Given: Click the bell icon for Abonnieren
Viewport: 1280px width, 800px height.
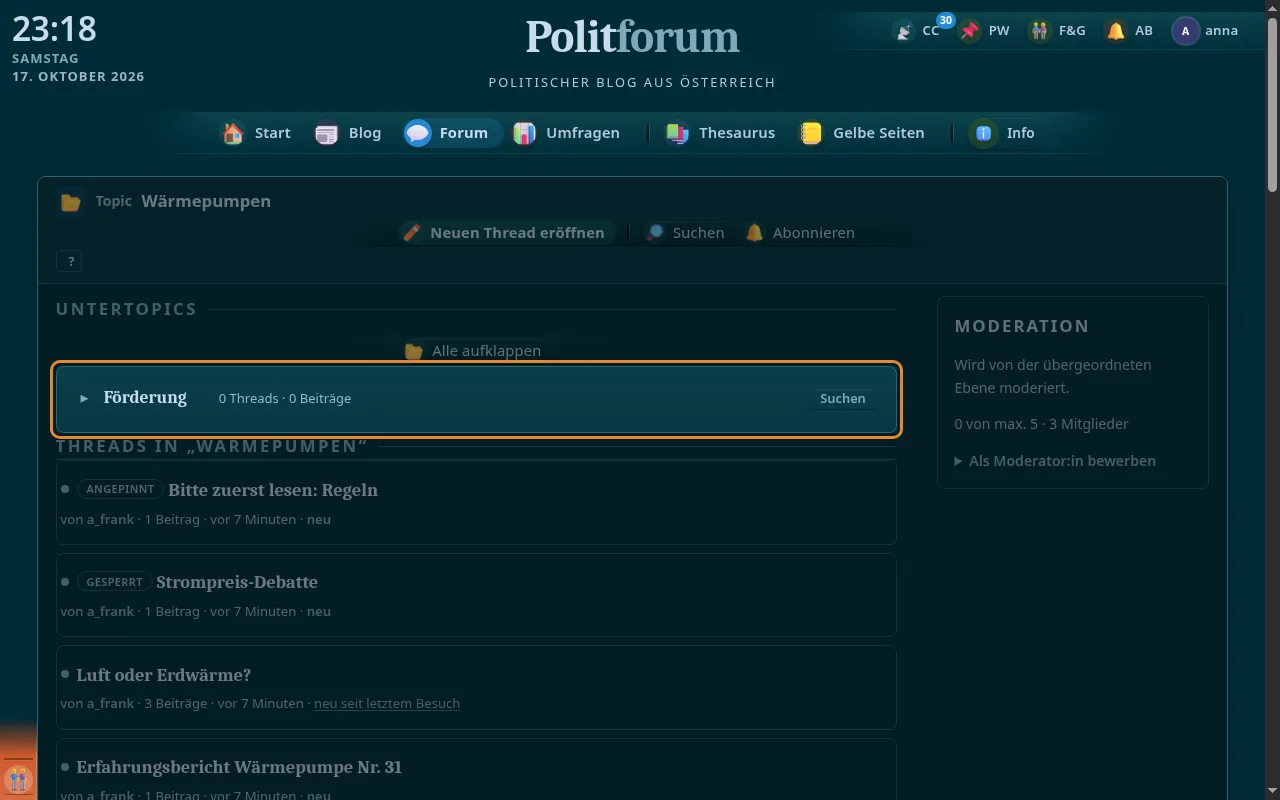Looking at the screenshot, I should point(755,233).
